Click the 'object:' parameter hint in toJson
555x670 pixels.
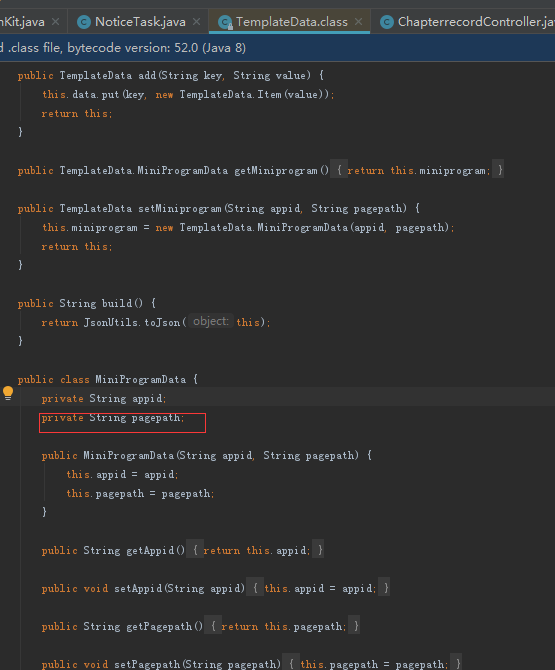tap(211, 321)
